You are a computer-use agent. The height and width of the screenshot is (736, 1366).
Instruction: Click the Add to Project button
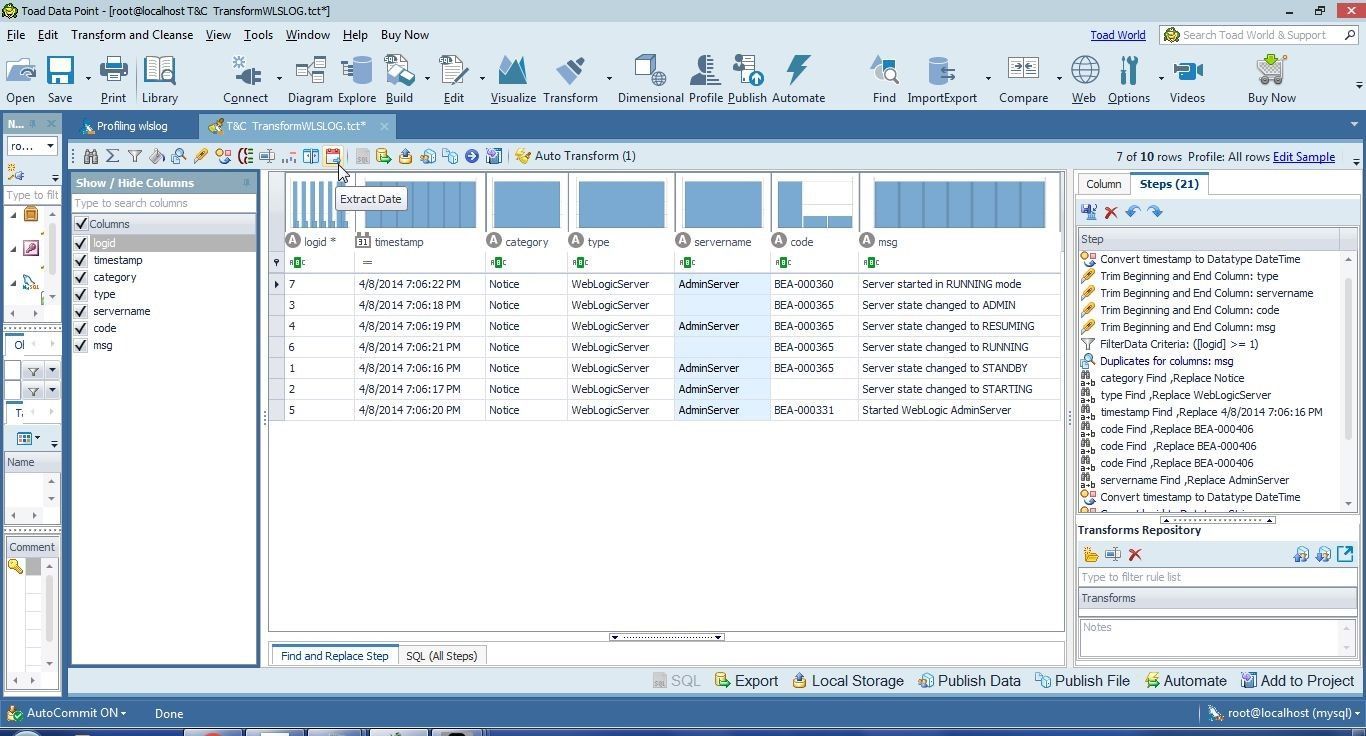(1297, 681)
